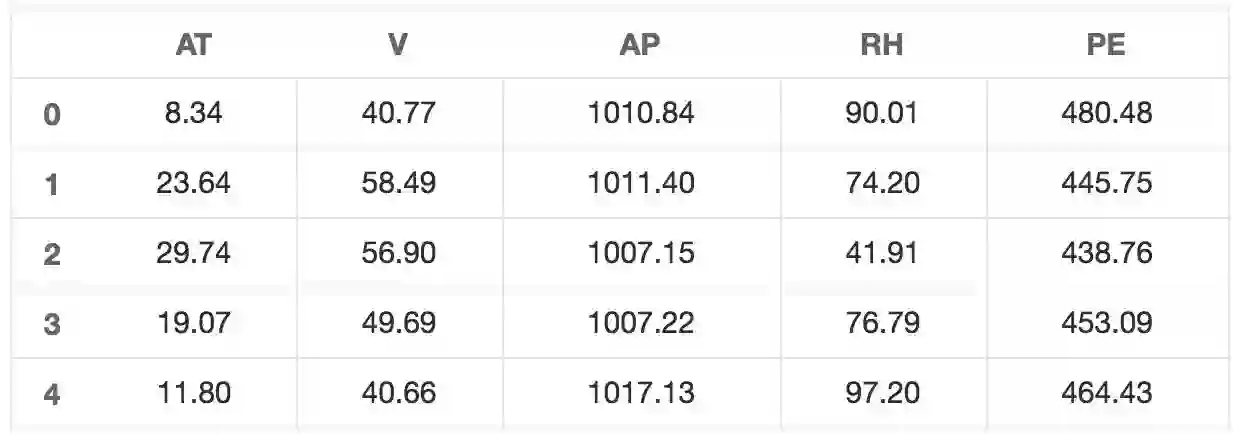Select row index 2

(x=52, y=255)
